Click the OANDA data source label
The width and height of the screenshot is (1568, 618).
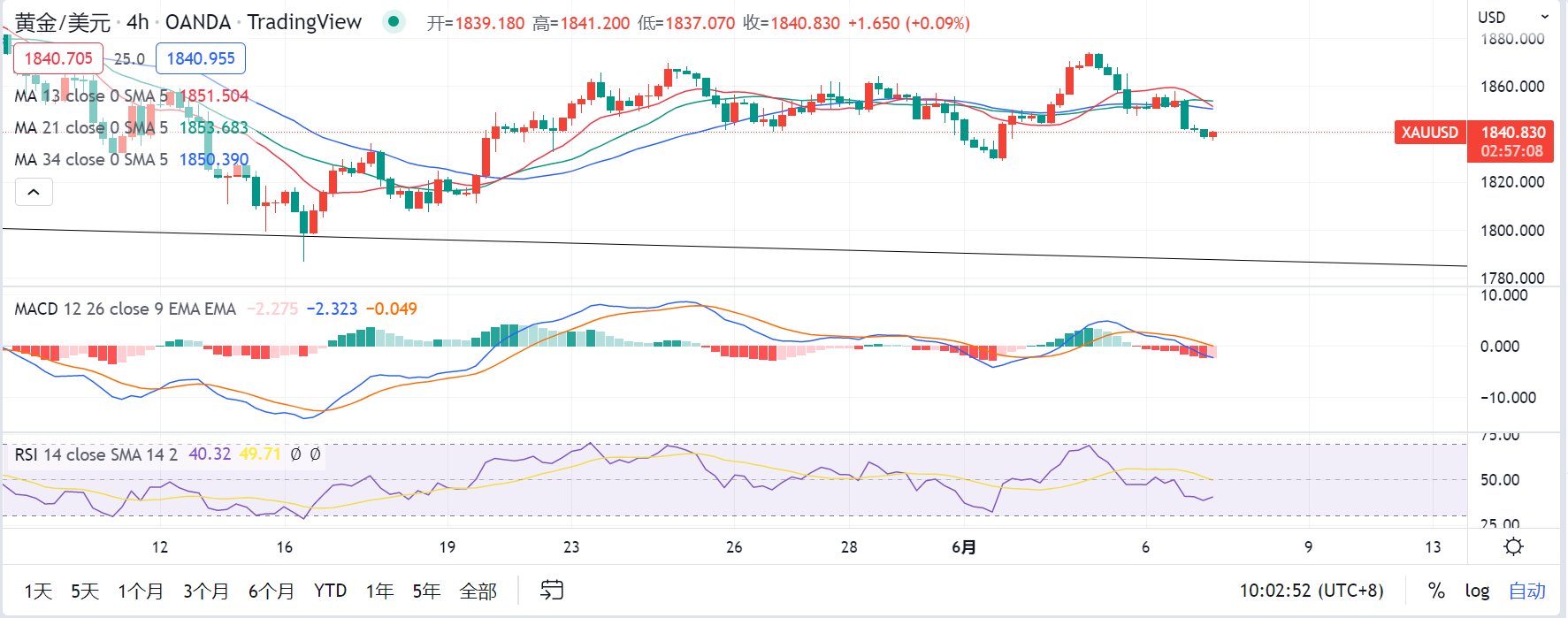(x=198, y=22)
